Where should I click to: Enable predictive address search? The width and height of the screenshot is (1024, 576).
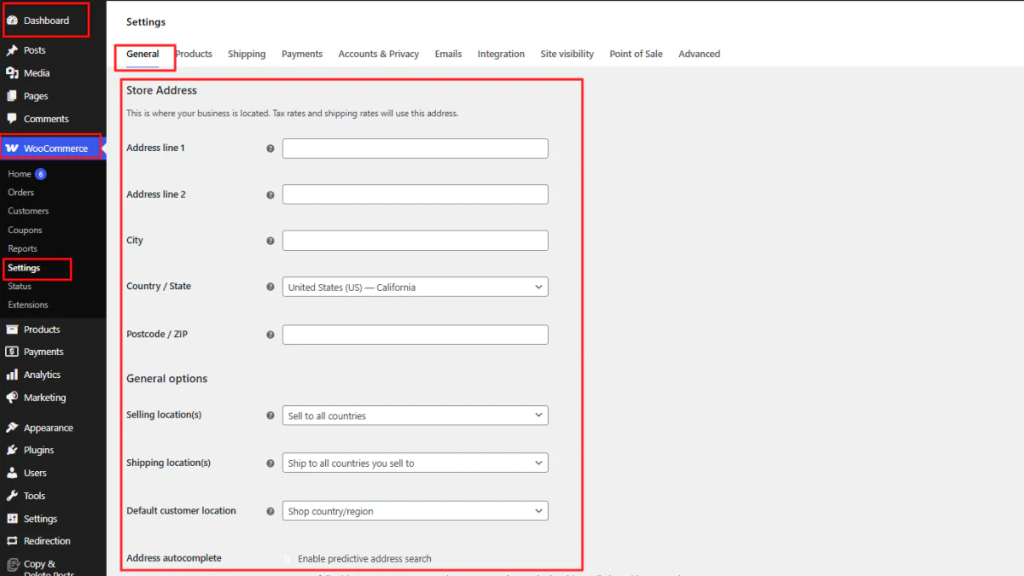(x=287, y=559)
